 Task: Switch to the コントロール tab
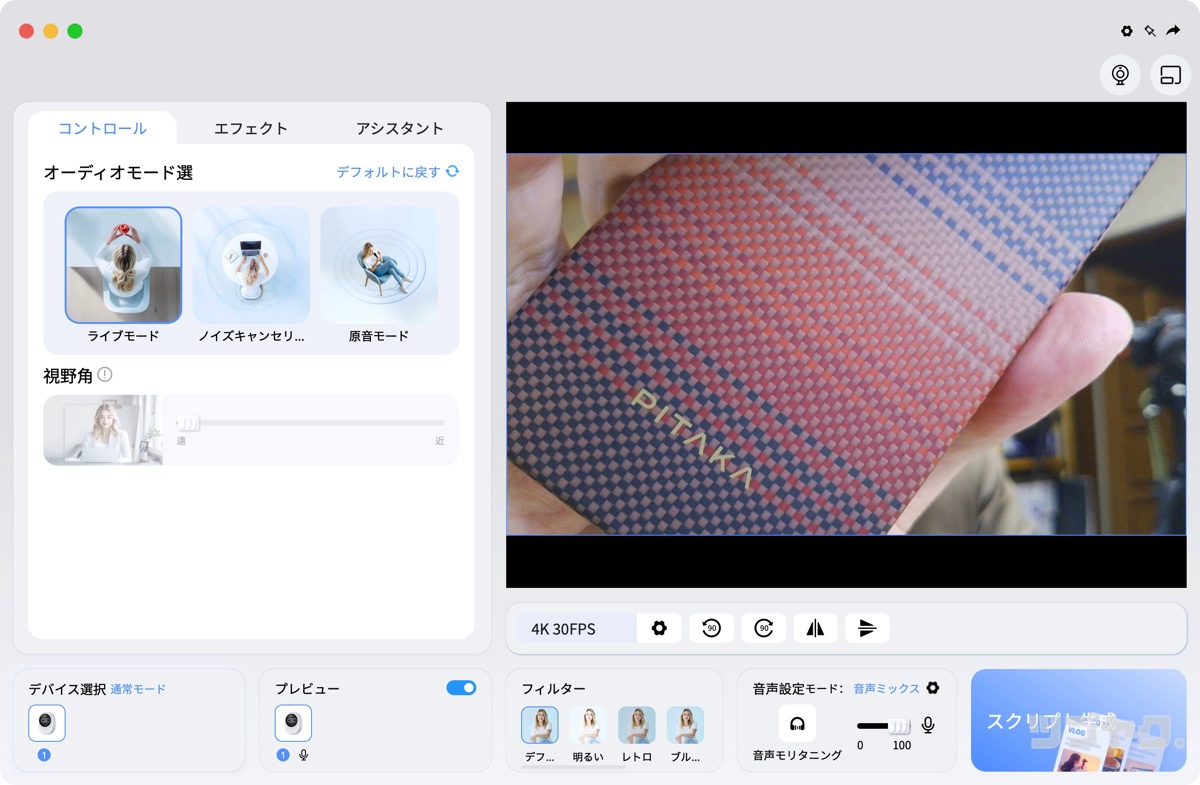pyautogui.click(x=102, y=128)
